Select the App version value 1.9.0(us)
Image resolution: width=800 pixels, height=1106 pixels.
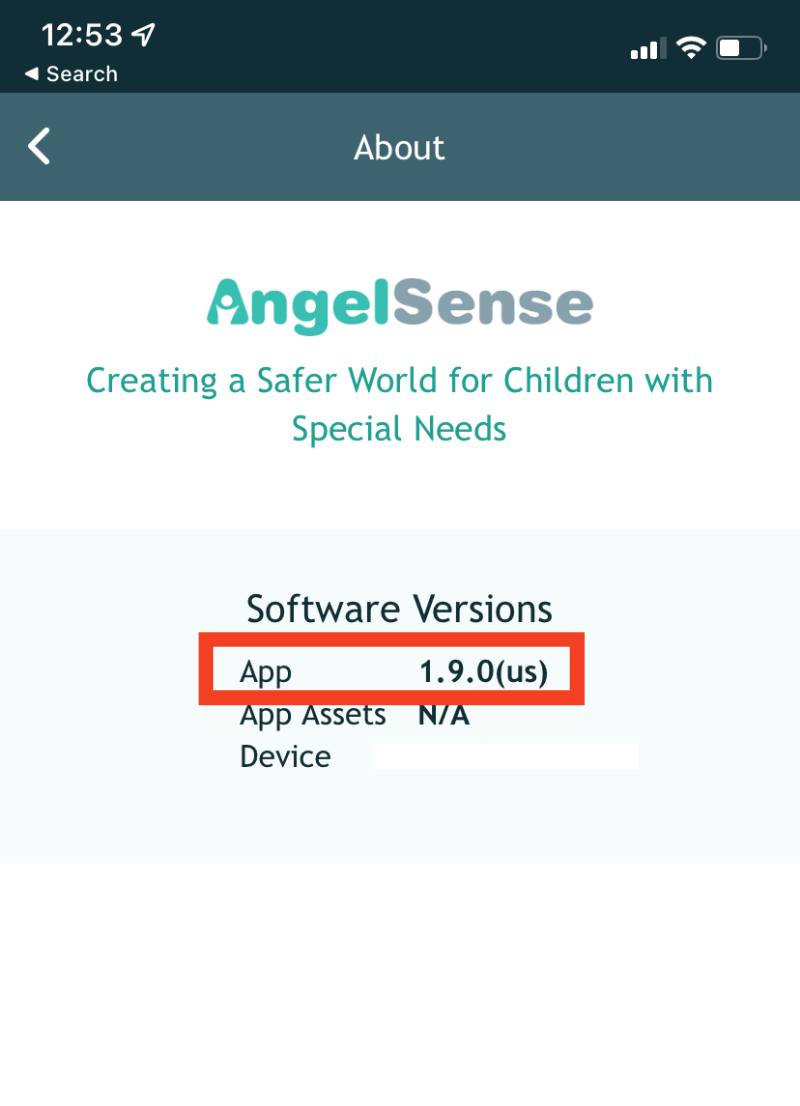[x=486, y=671]
